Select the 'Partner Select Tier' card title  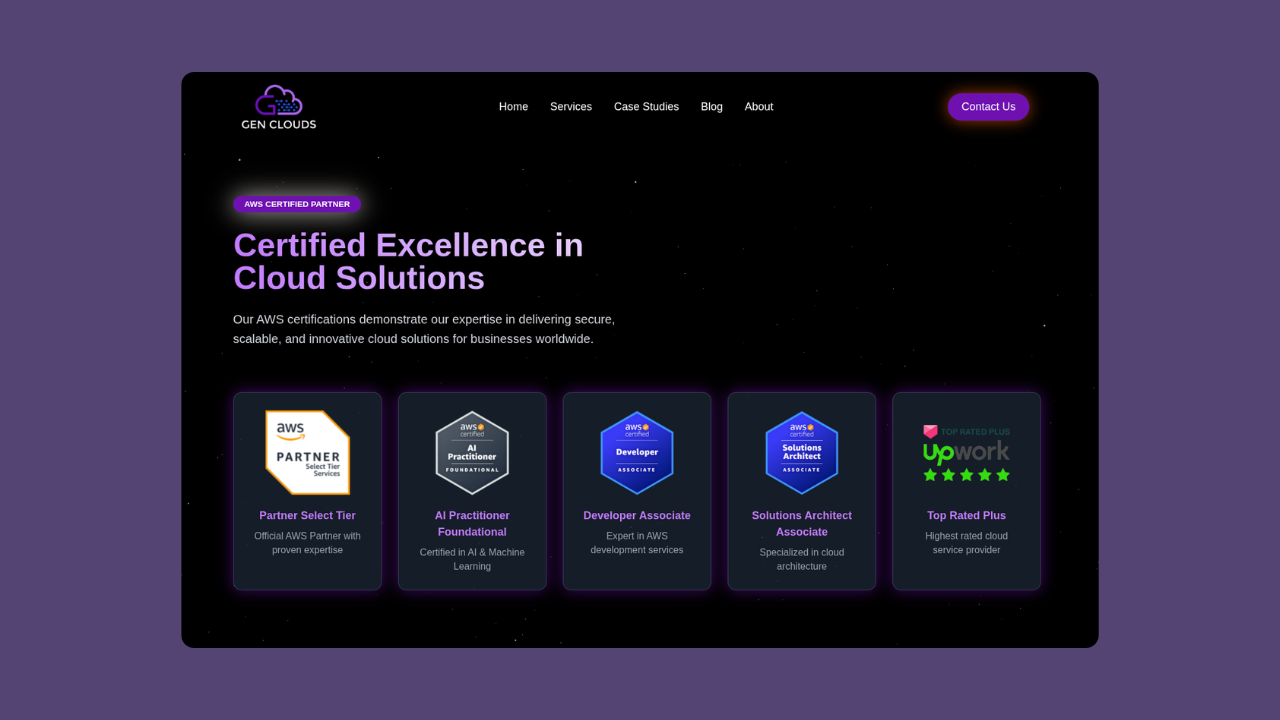click(x=307, y=516)
